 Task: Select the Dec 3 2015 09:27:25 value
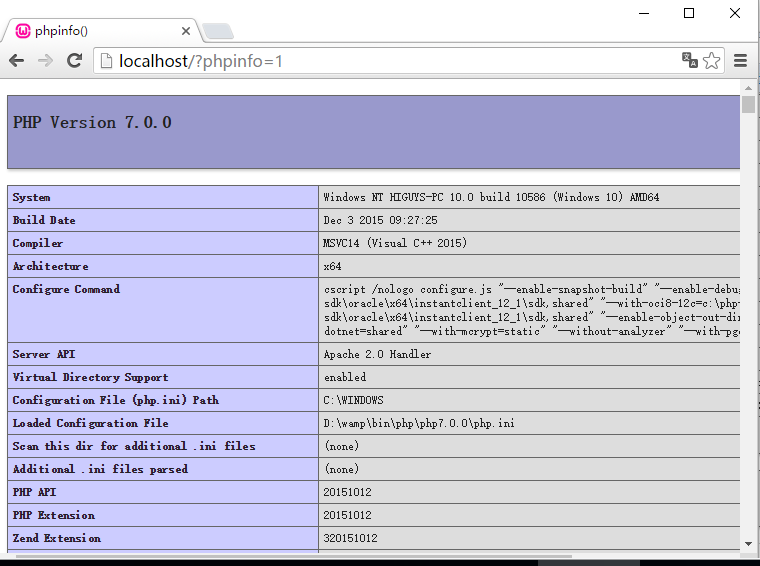pyautogui.click(x=380, y=220)
